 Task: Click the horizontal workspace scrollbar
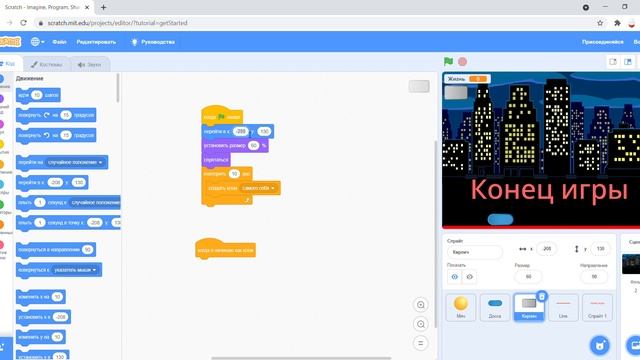(301, 358)
